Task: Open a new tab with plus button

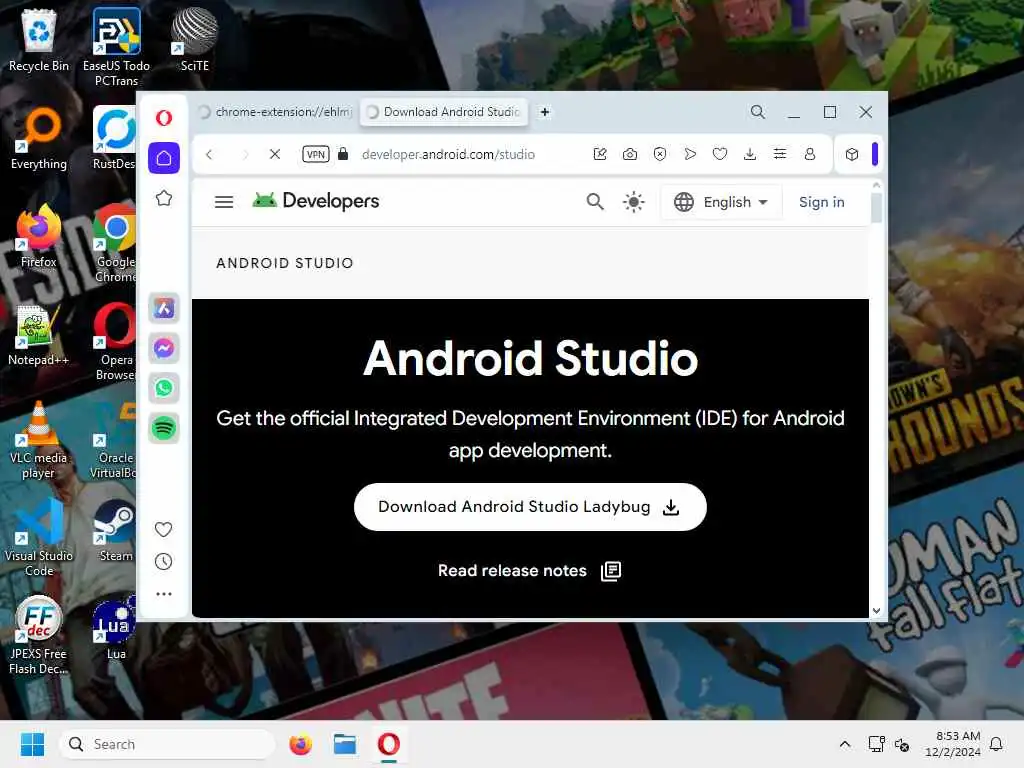Action: [545, 112]
